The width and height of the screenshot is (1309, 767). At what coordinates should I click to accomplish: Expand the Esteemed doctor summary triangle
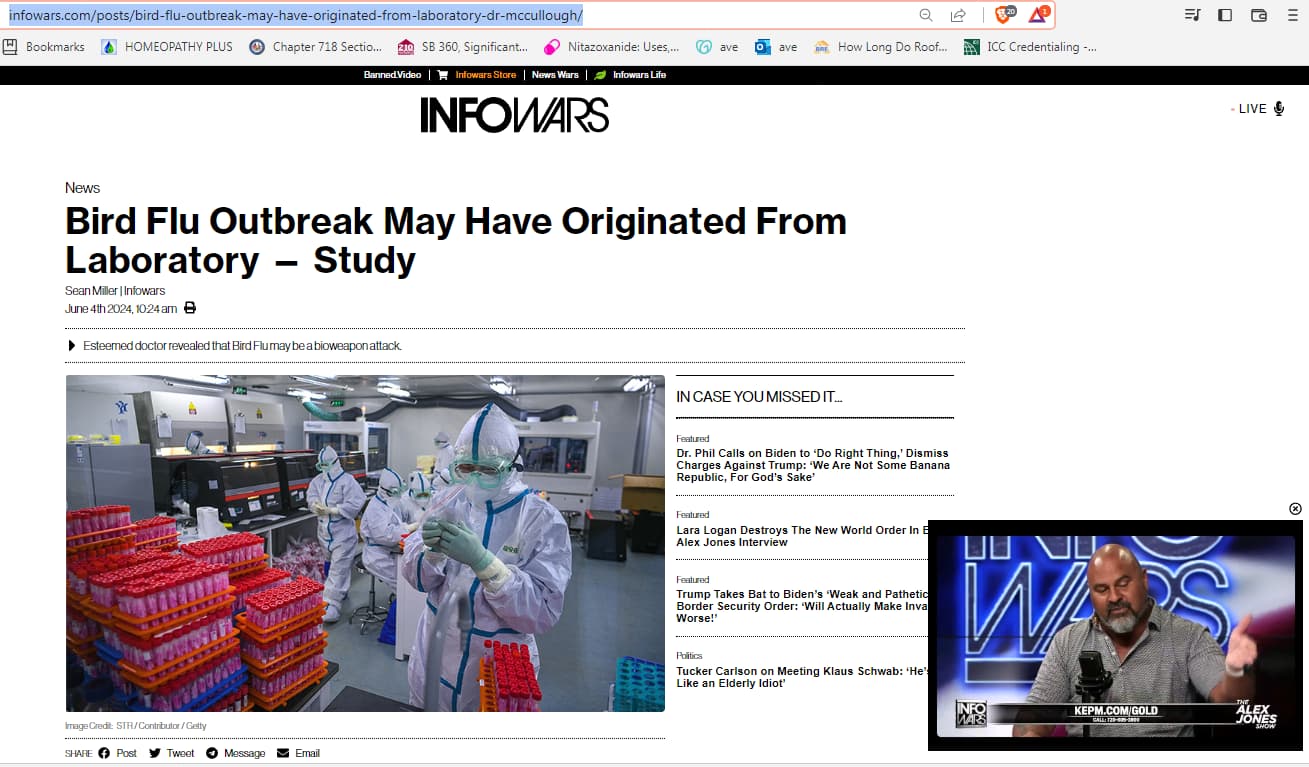(72, 346)
